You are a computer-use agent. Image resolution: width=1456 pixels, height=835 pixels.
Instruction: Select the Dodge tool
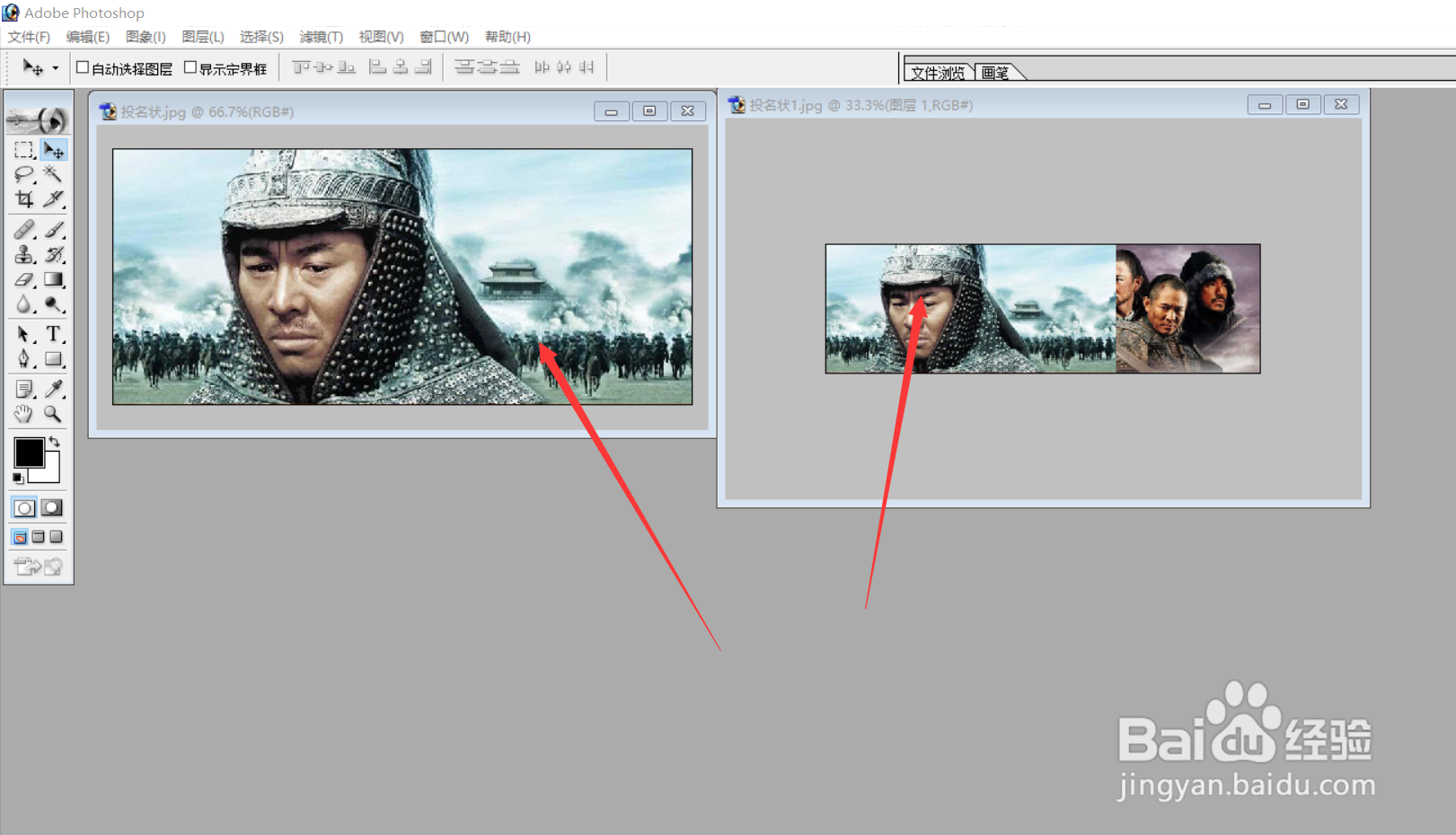click(x=54, y=304)
